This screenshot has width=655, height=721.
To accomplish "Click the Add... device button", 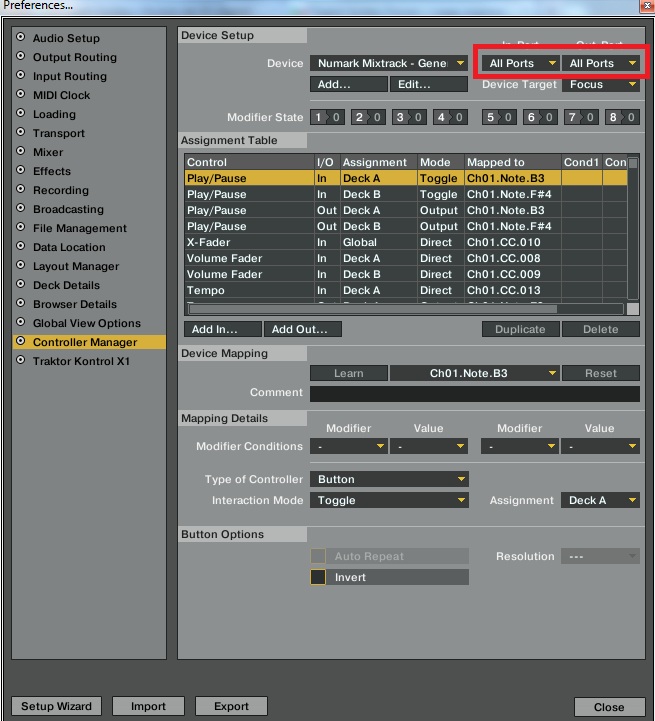I will click(x=349, y=85).
